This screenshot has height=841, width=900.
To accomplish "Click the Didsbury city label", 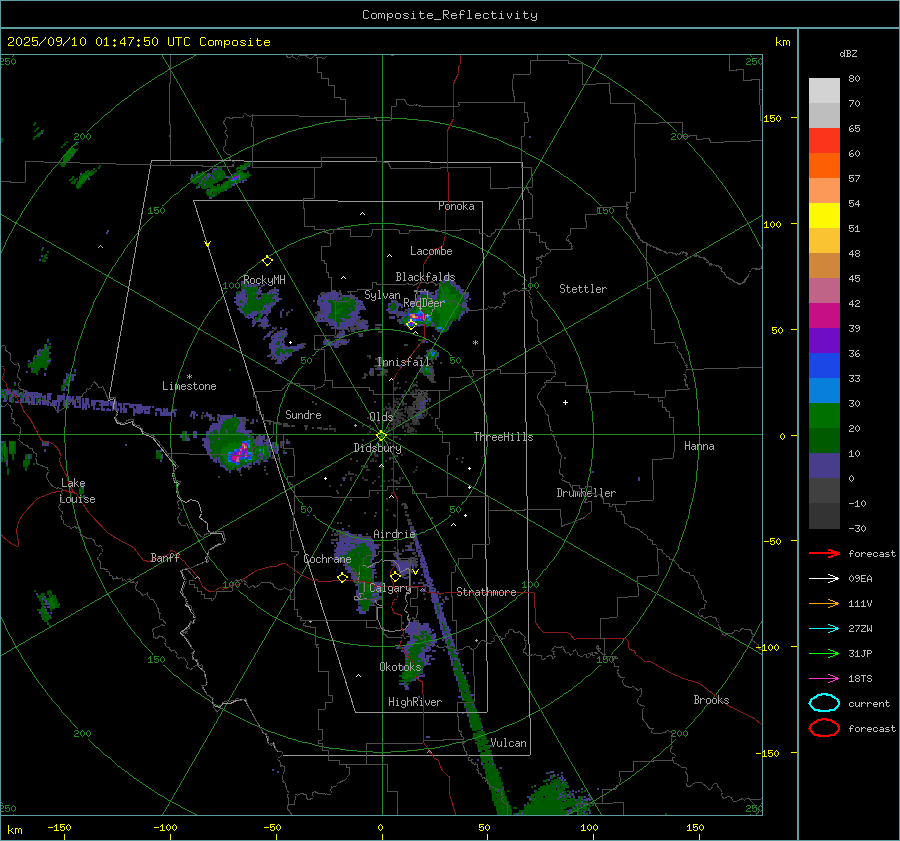I will click(377, 448).
